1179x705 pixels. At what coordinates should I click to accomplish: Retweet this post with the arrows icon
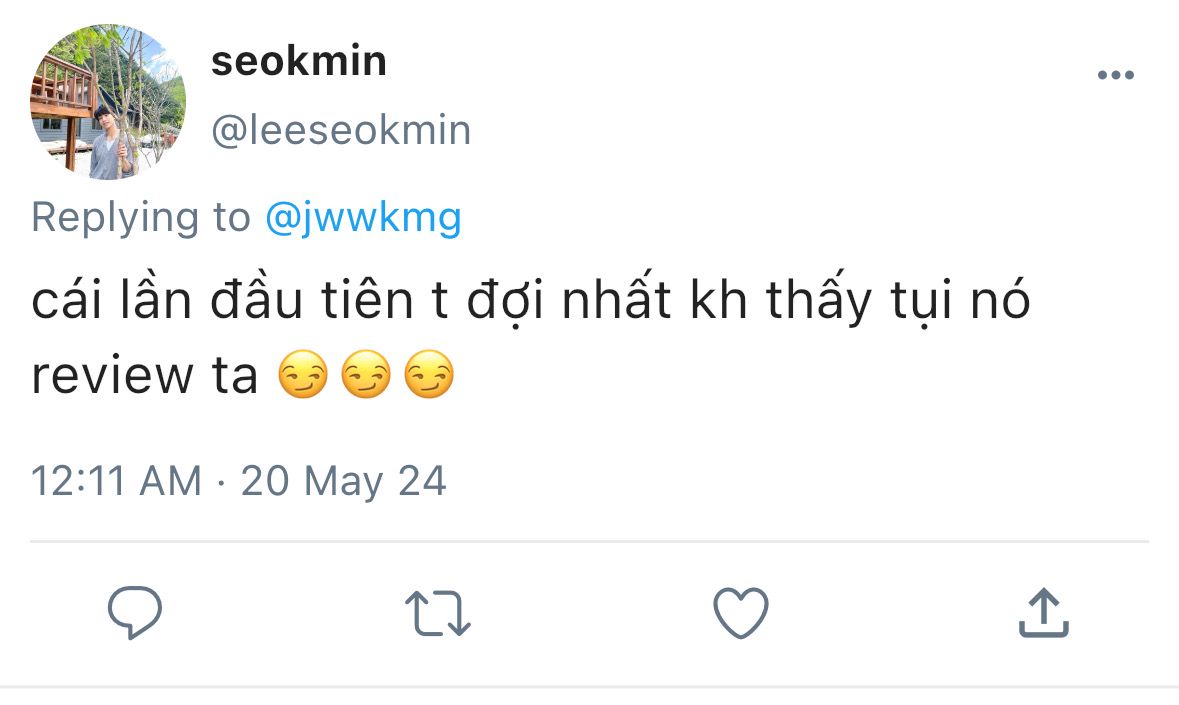[438, 613]
